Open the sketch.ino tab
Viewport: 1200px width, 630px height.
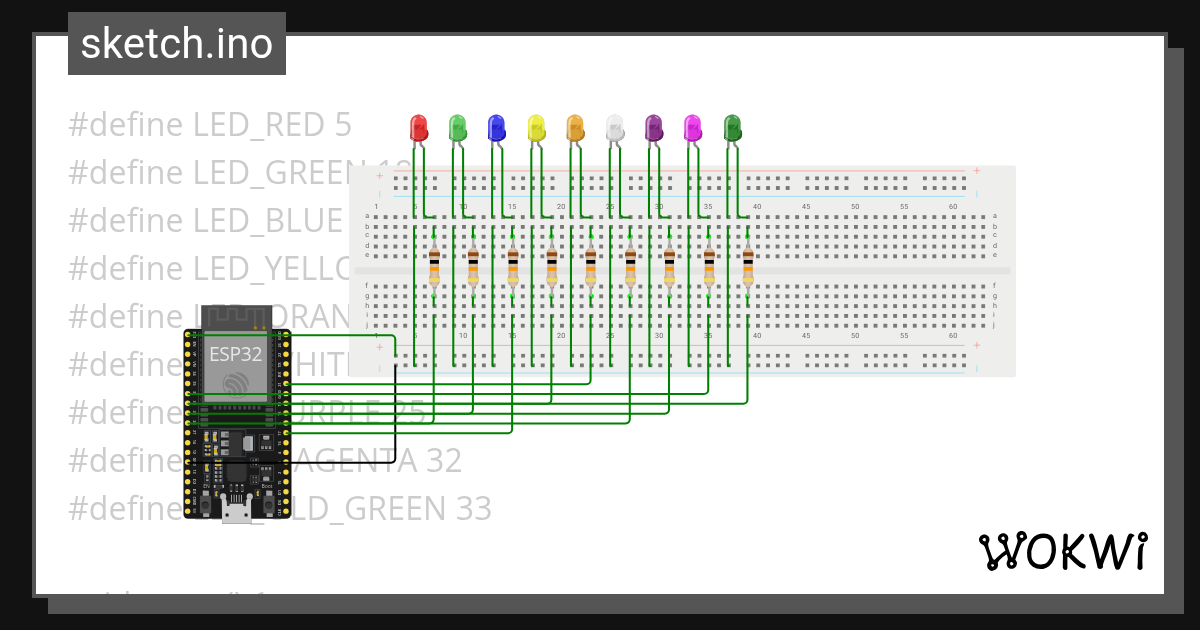pos(176,43)
